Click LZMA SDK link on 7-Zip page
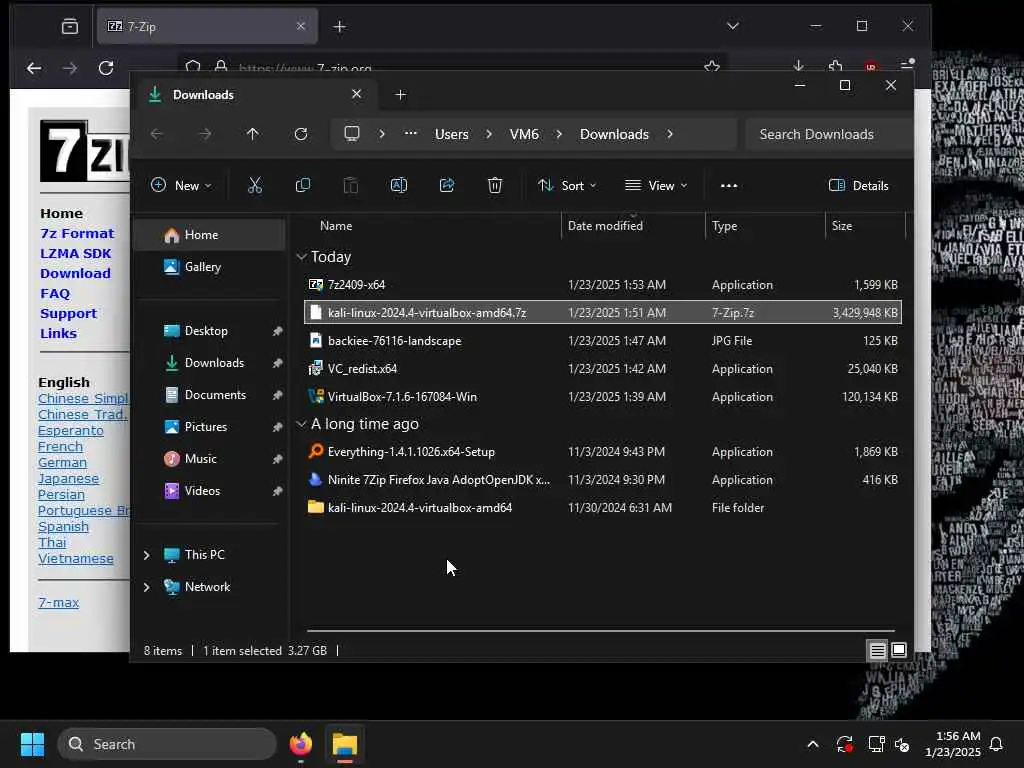 click(76, 253)
